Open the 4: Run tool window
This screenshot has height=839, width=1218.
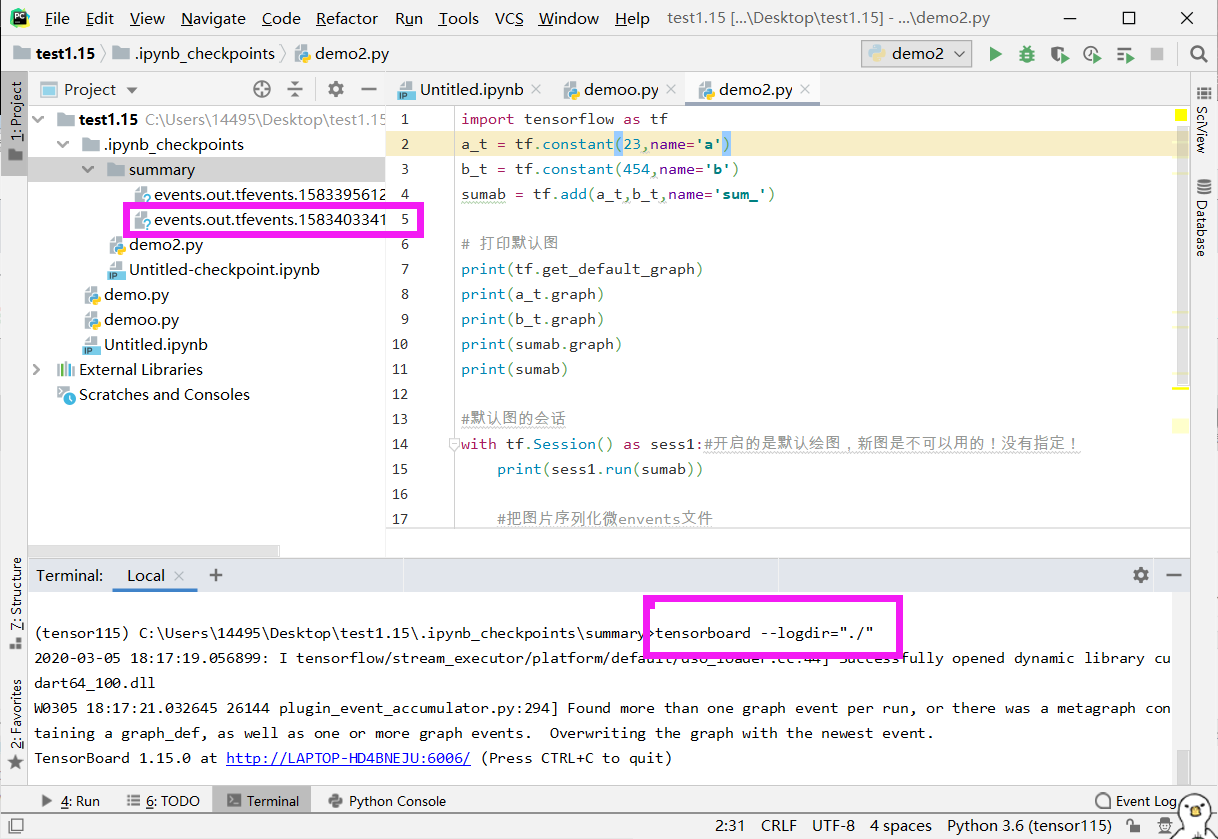click(x=70, y=801)
